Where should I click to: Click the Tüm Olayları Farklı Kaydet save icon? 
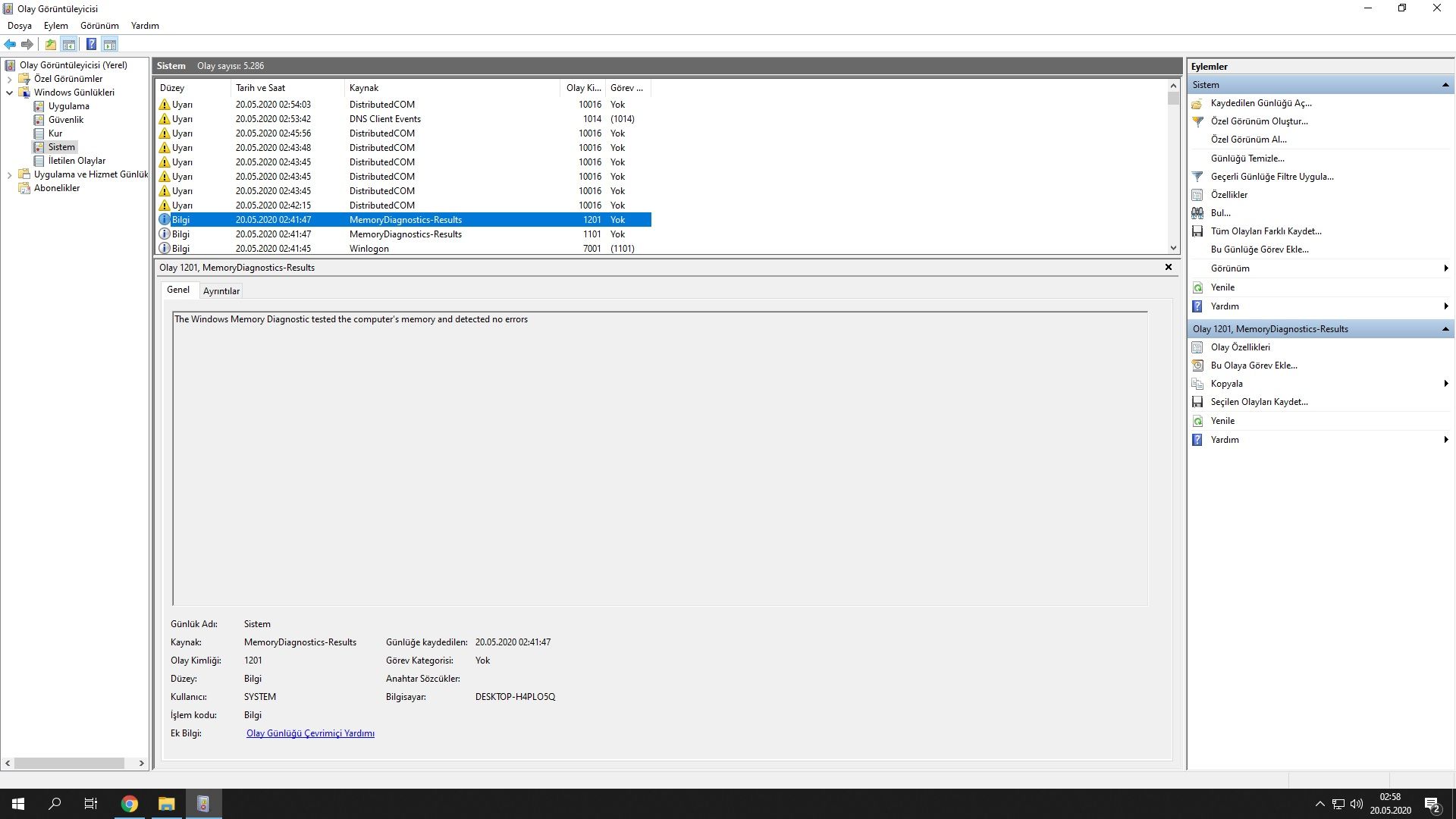1197,231
